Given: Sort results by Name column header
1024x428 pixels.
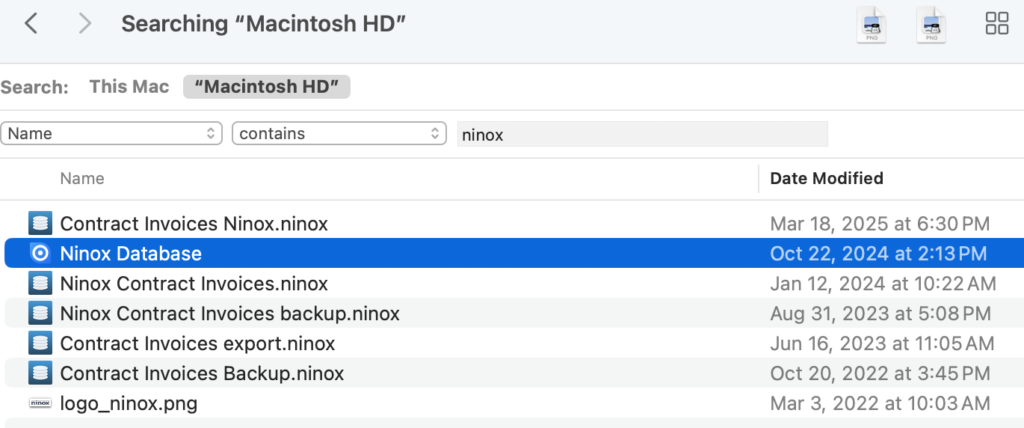Looking at the screenshot, I should pos(82,179).
